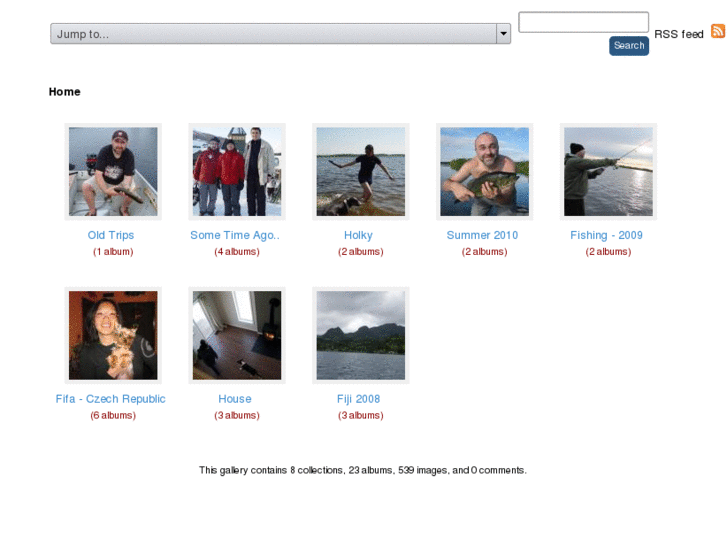Select the Home breadcrumb text

(64, 92)
